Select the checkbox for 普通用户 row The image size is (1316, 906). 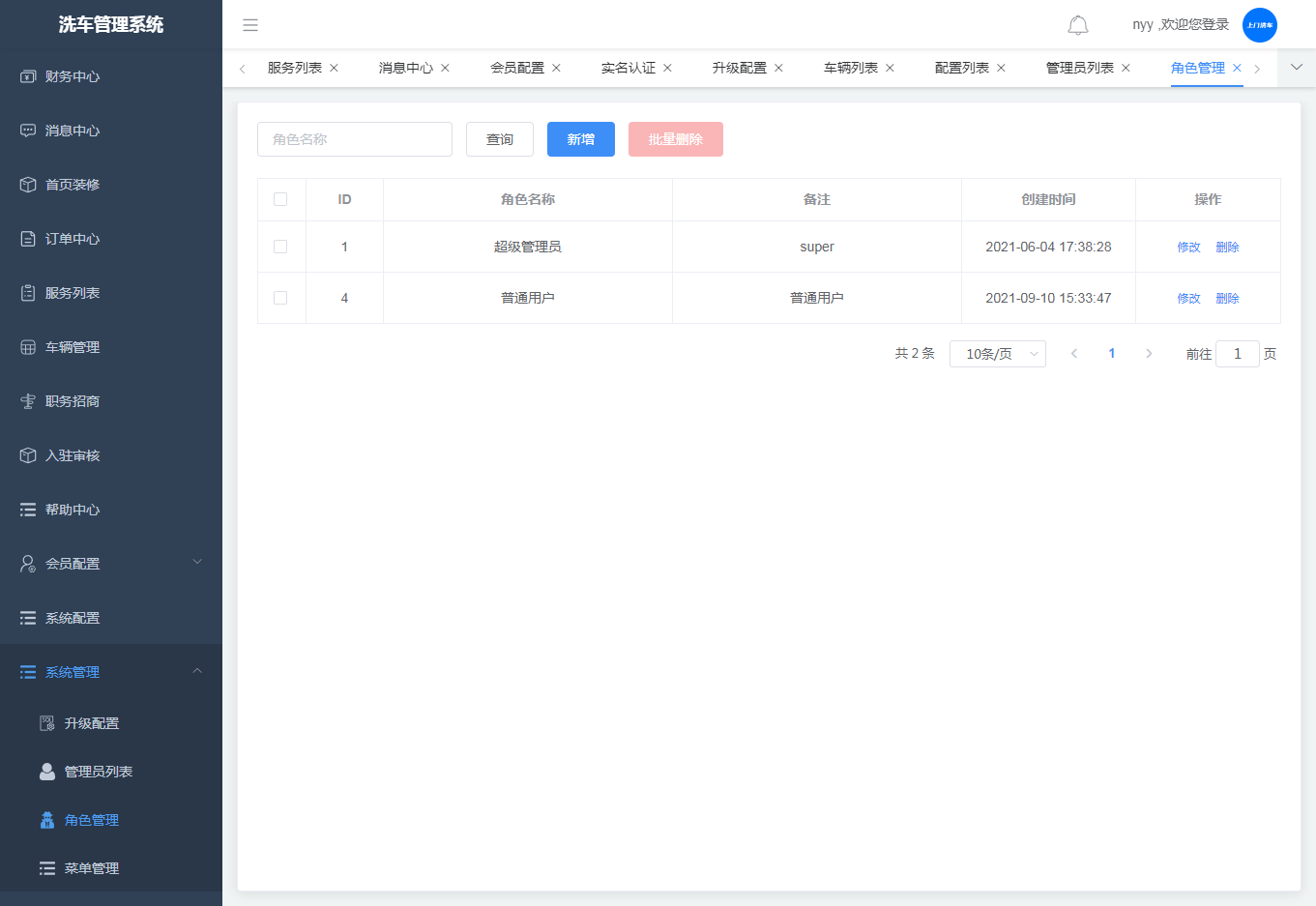tap(280, 298)
